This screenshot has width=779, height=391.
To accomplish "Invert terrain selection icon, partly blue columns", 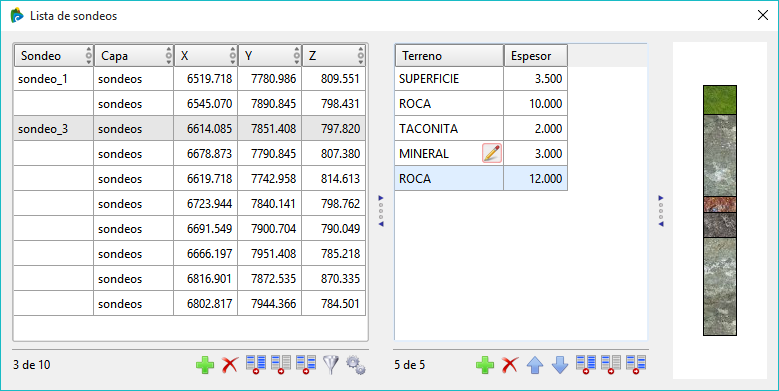I will pyautogui.click(x=636, y=365).
